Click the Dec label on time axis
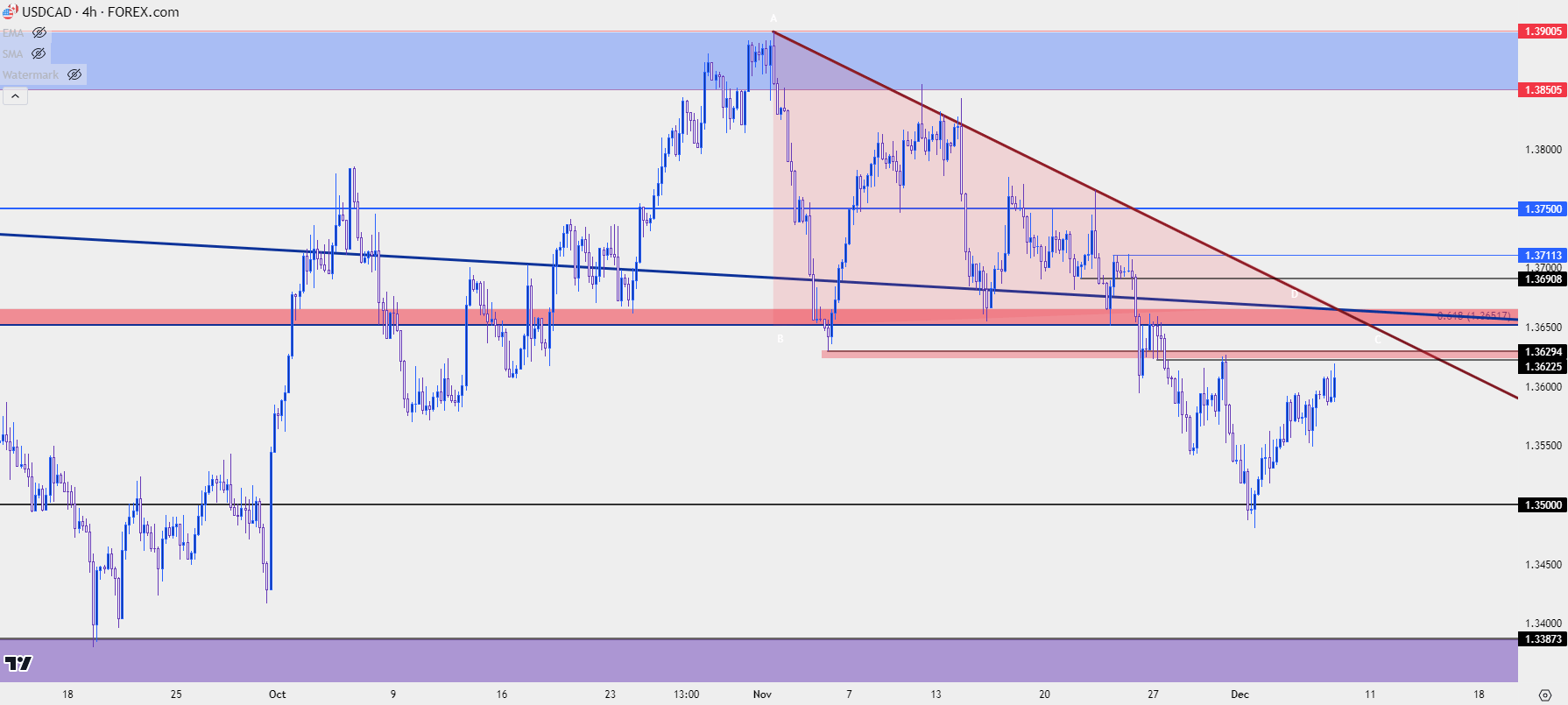Viewport: 1568px width, 705px height. tap(1240, 694)
